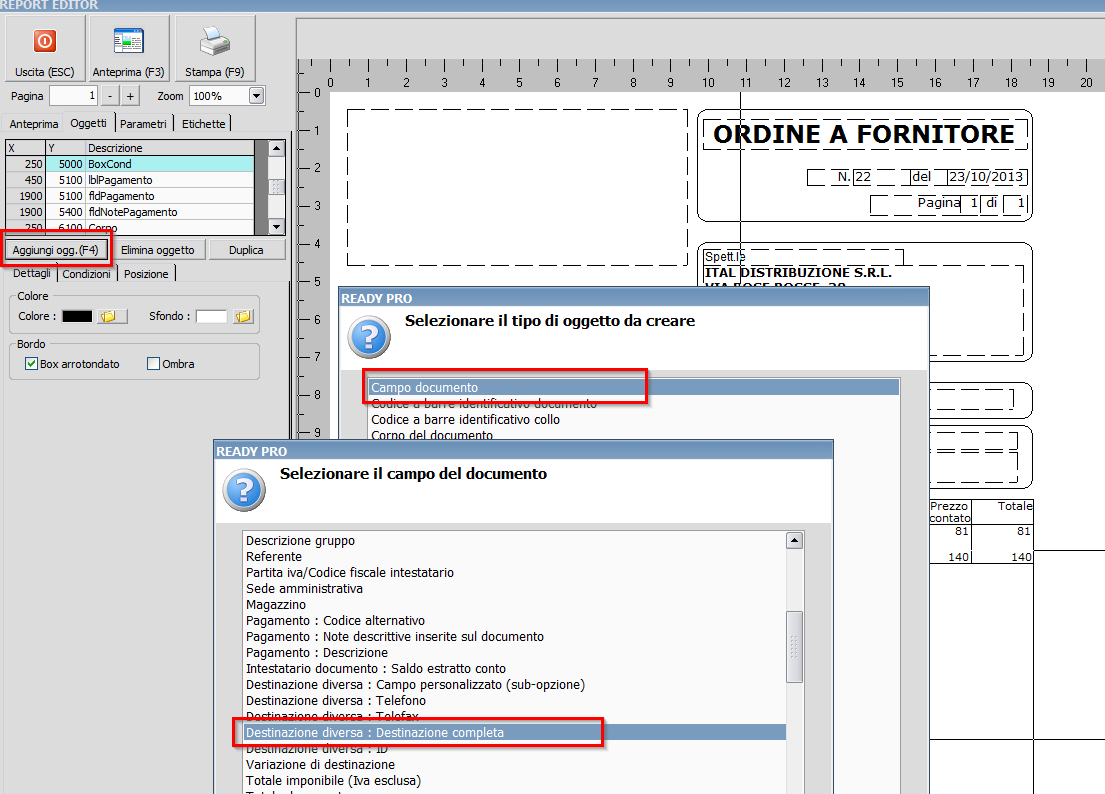Click the Elimina oggetto button

click(x=158, y=250)
